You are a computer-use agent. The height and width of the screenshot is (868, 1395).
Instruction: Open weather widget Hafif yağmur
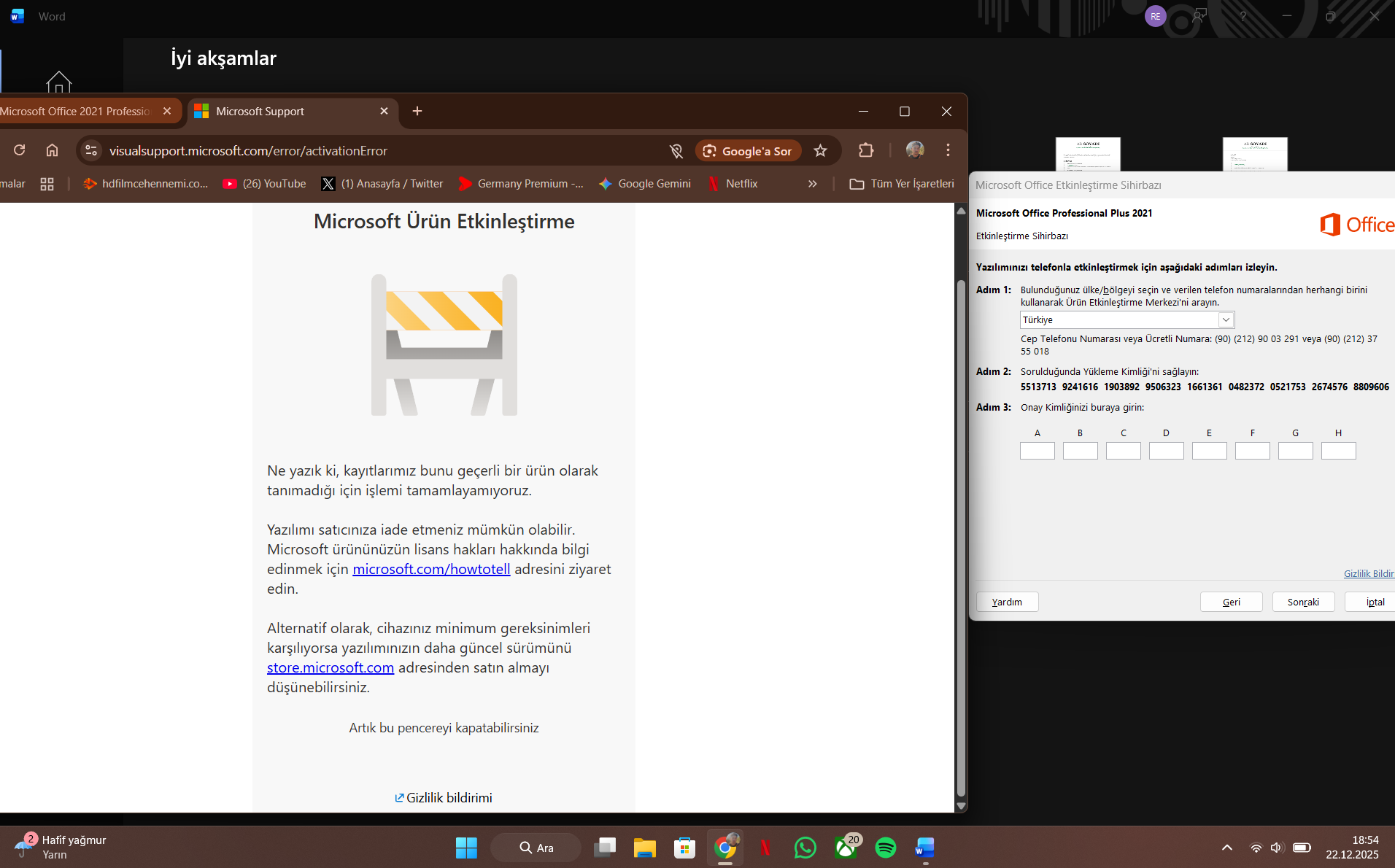(x=61, y=848)
